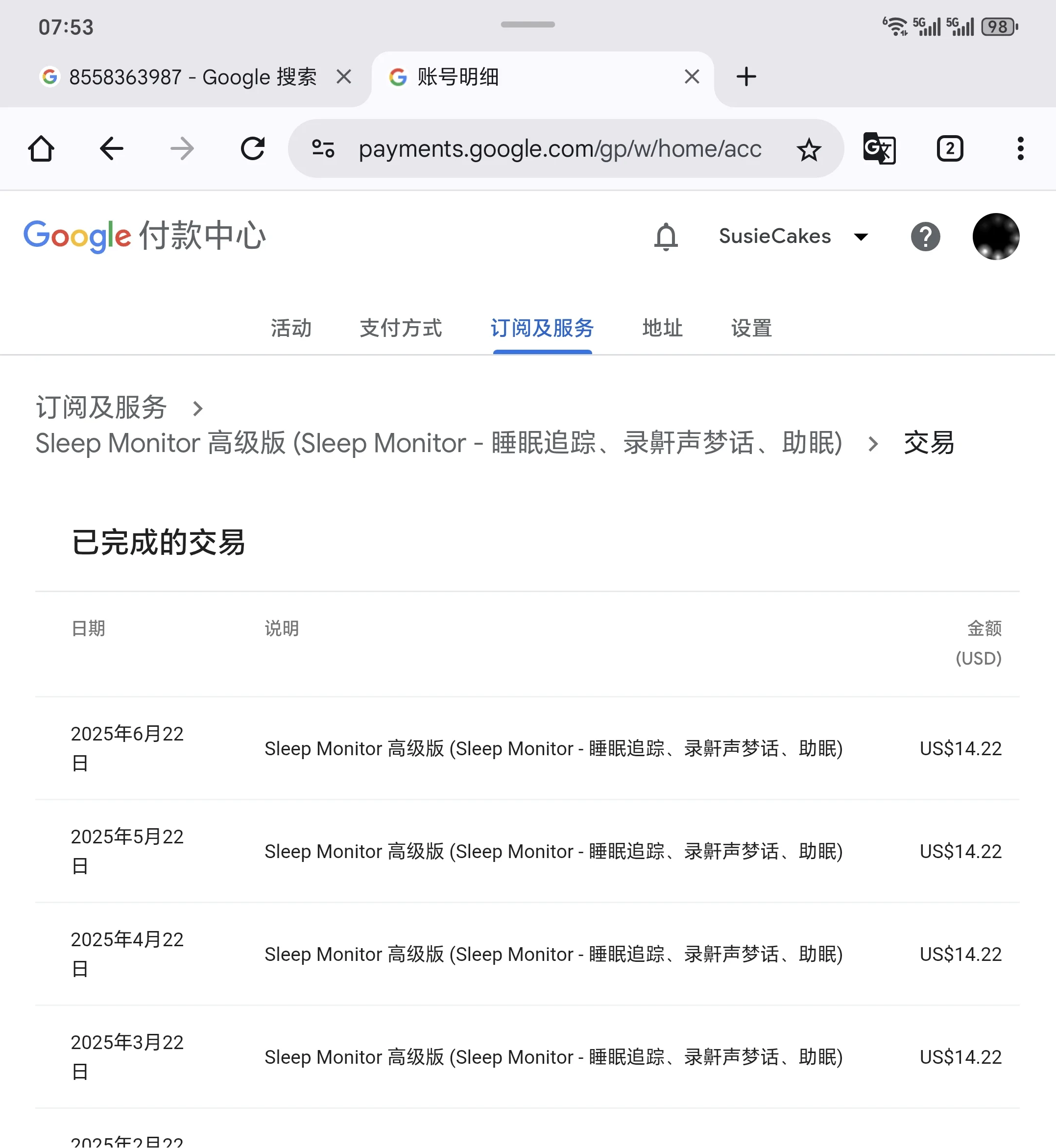Expand the SusieCakes profile dropdown
This screenshot has width=1056, height=1148.
pos(793,236)
